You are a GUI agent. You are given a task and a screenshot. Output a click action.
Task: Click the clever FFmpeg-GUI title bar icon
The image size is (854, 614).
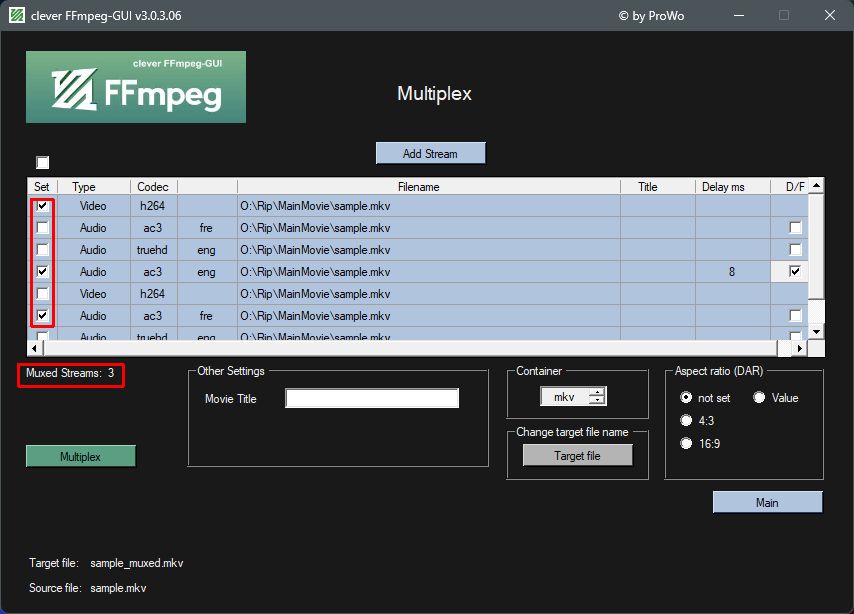[x=17, y=15]
